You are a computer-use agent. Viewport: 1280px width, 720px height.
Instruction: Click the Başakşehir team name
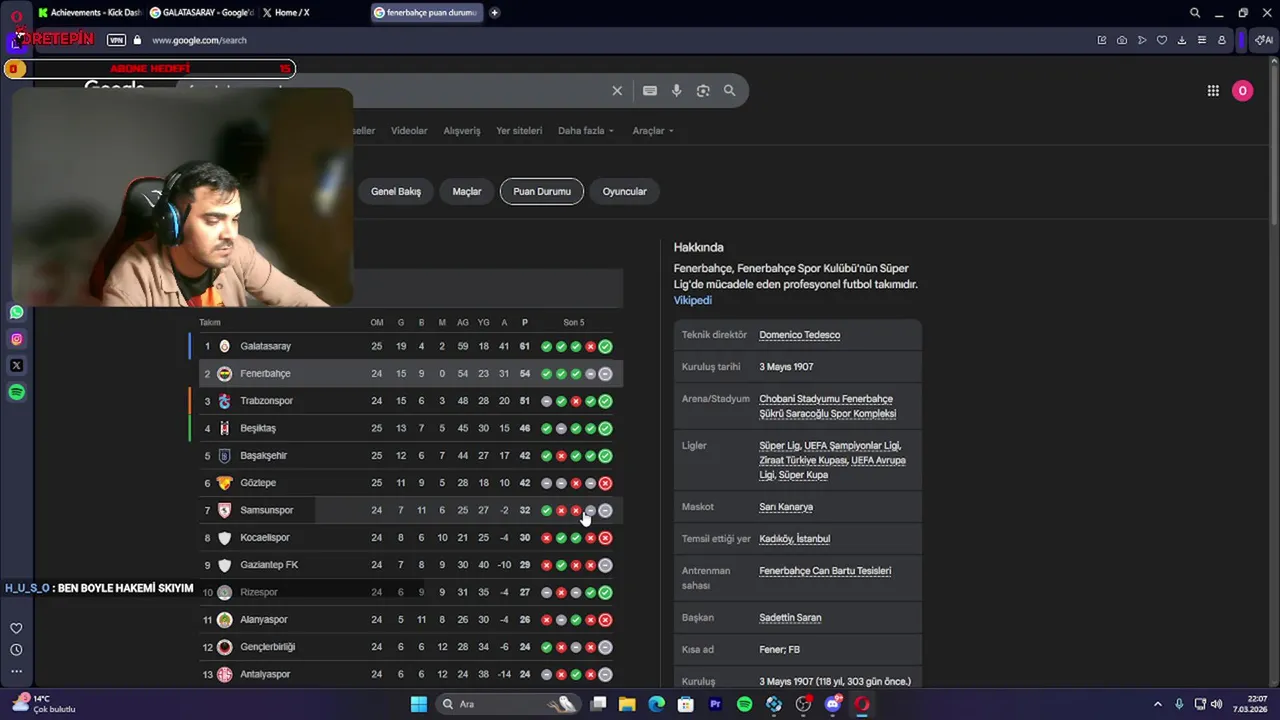pyautogui.click(x=264, y=456)
